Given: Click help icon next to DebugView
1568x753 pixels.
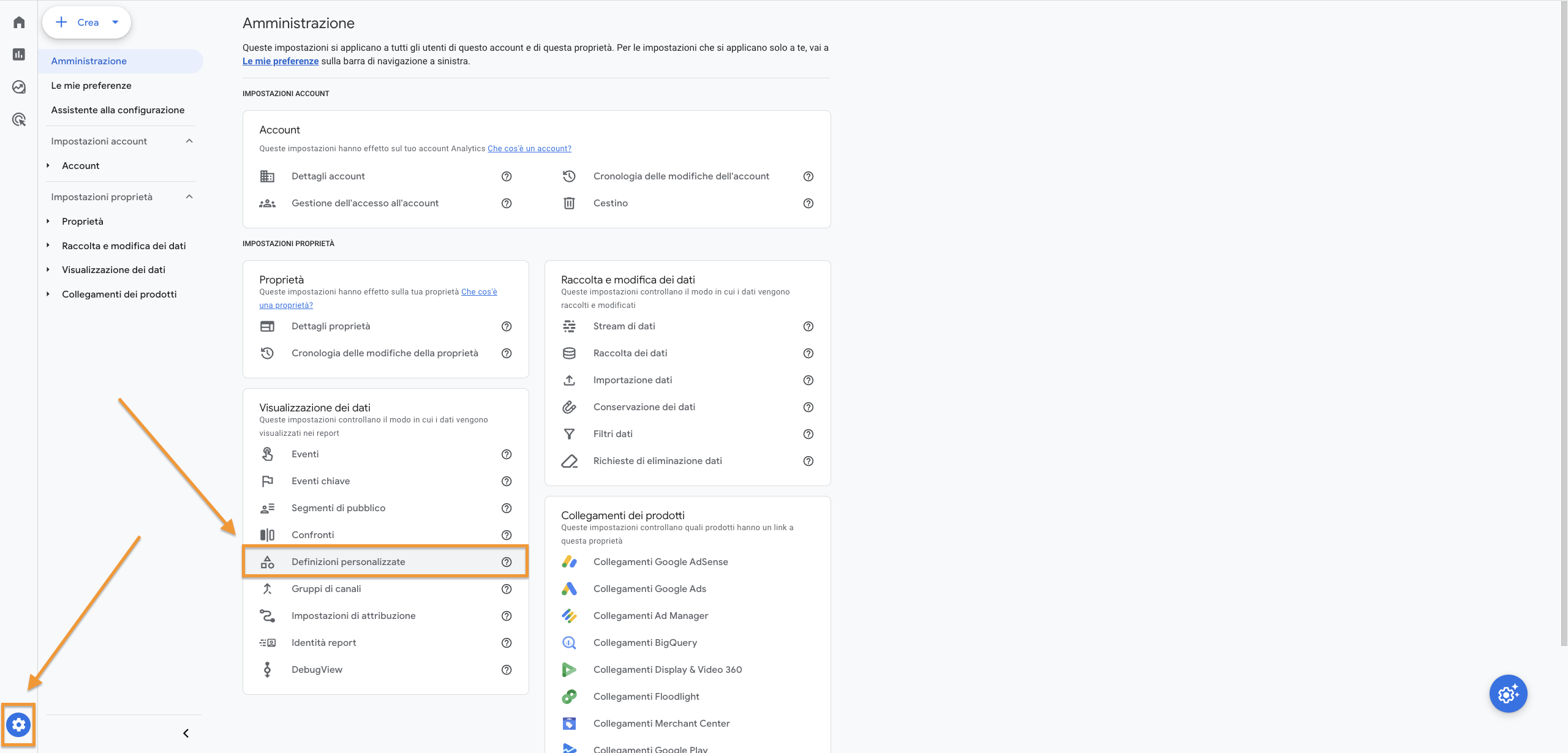Looking at the screenshot, I should tap(507, 670).
